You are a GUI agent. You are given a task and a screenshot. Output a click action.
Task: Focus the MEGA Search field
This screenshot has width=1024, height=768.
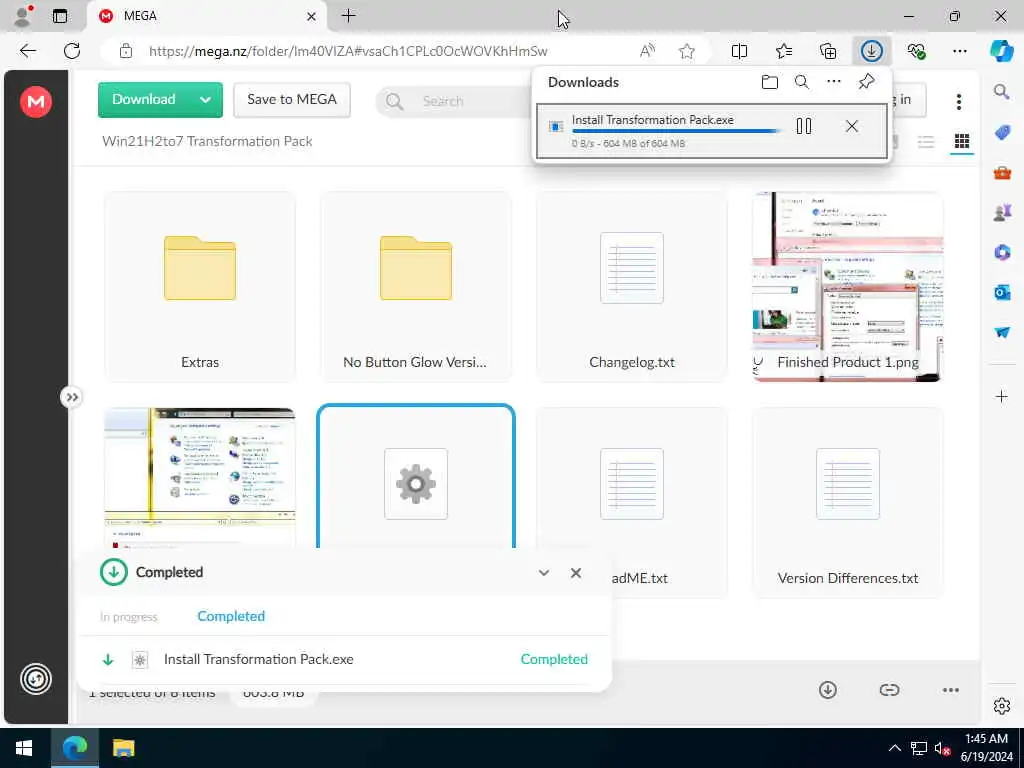click(454, 101)
